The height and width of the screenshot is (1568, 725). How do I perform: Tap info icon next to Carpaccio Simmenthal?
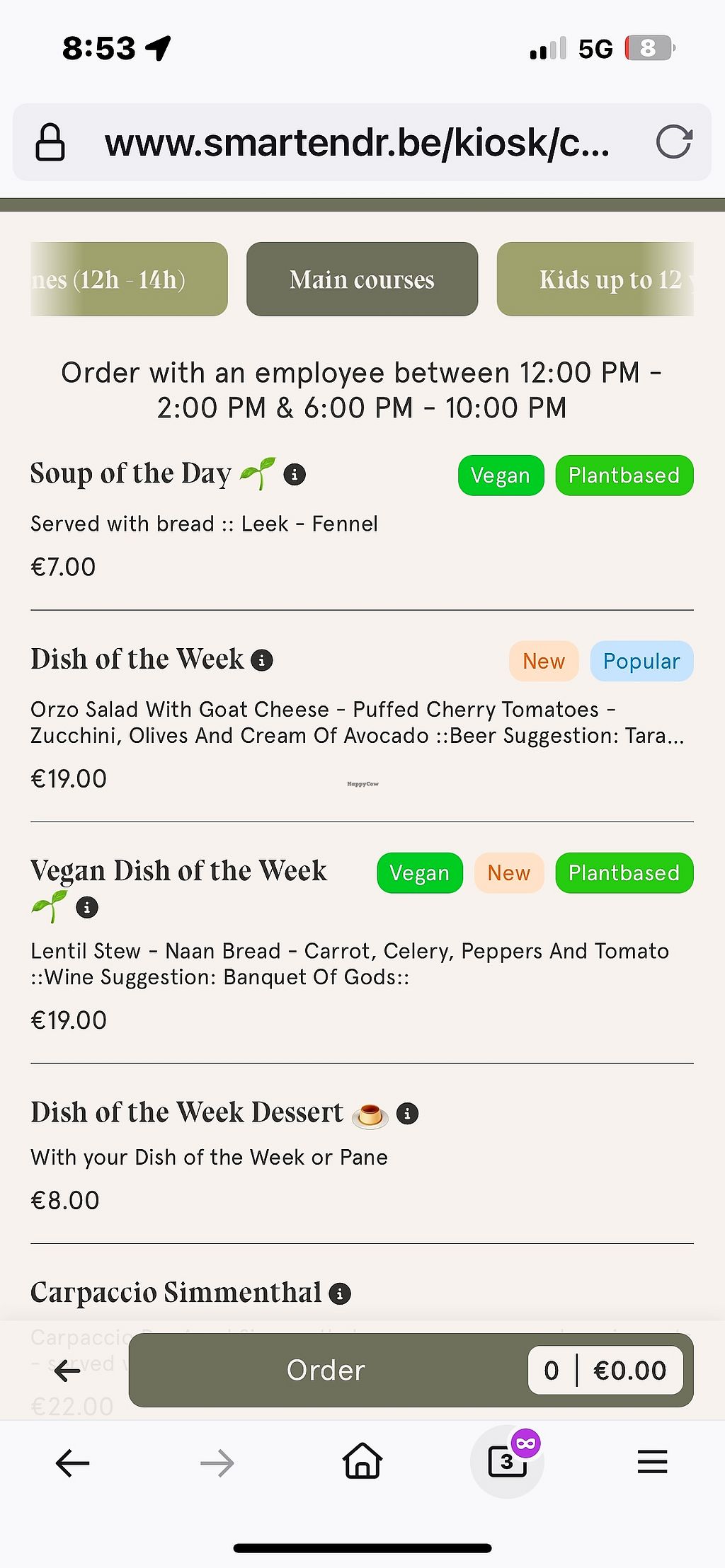click(x=340, y=1293)
